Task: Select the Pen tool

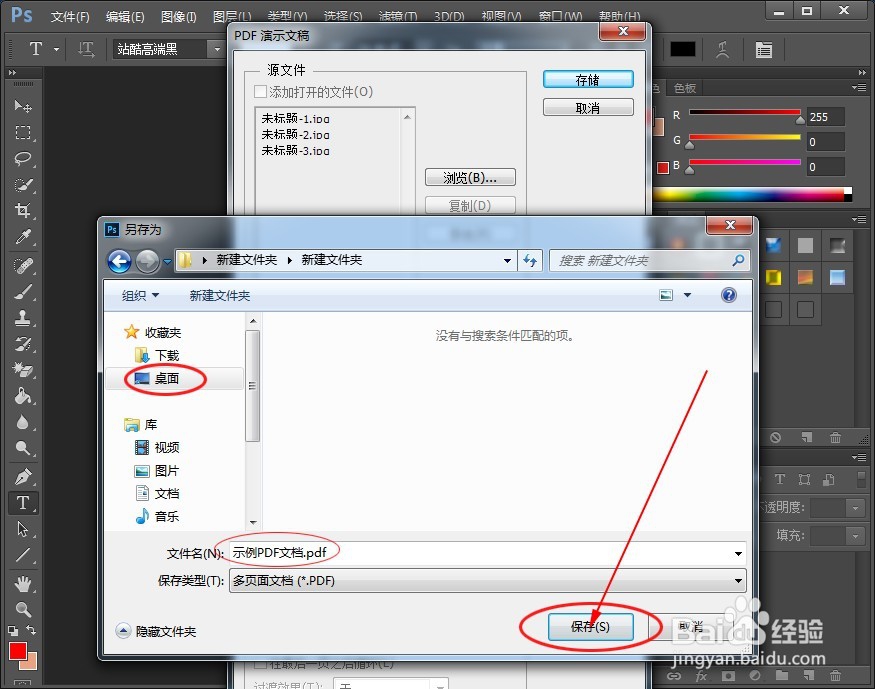Action: tap(23, 477)
